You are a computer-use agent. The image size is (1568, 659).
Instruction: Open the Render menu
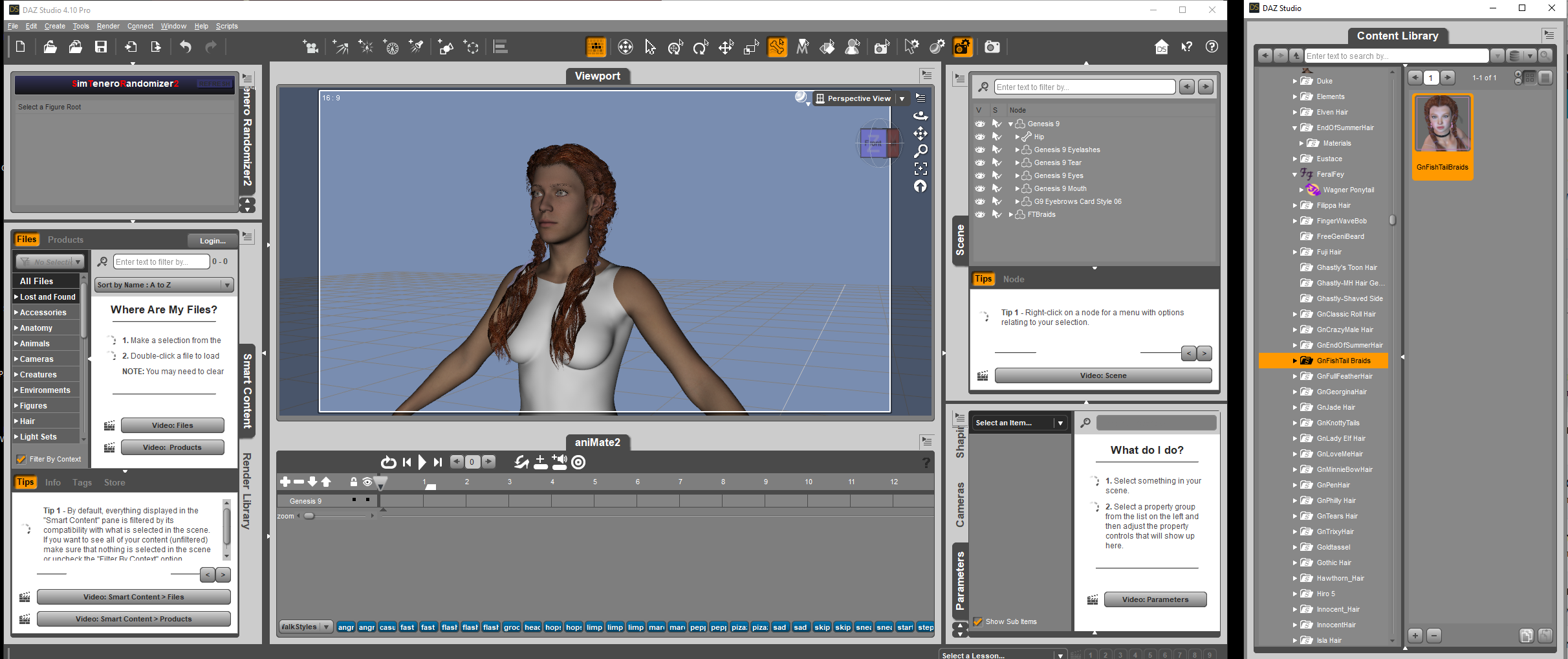tap(108, 26)
